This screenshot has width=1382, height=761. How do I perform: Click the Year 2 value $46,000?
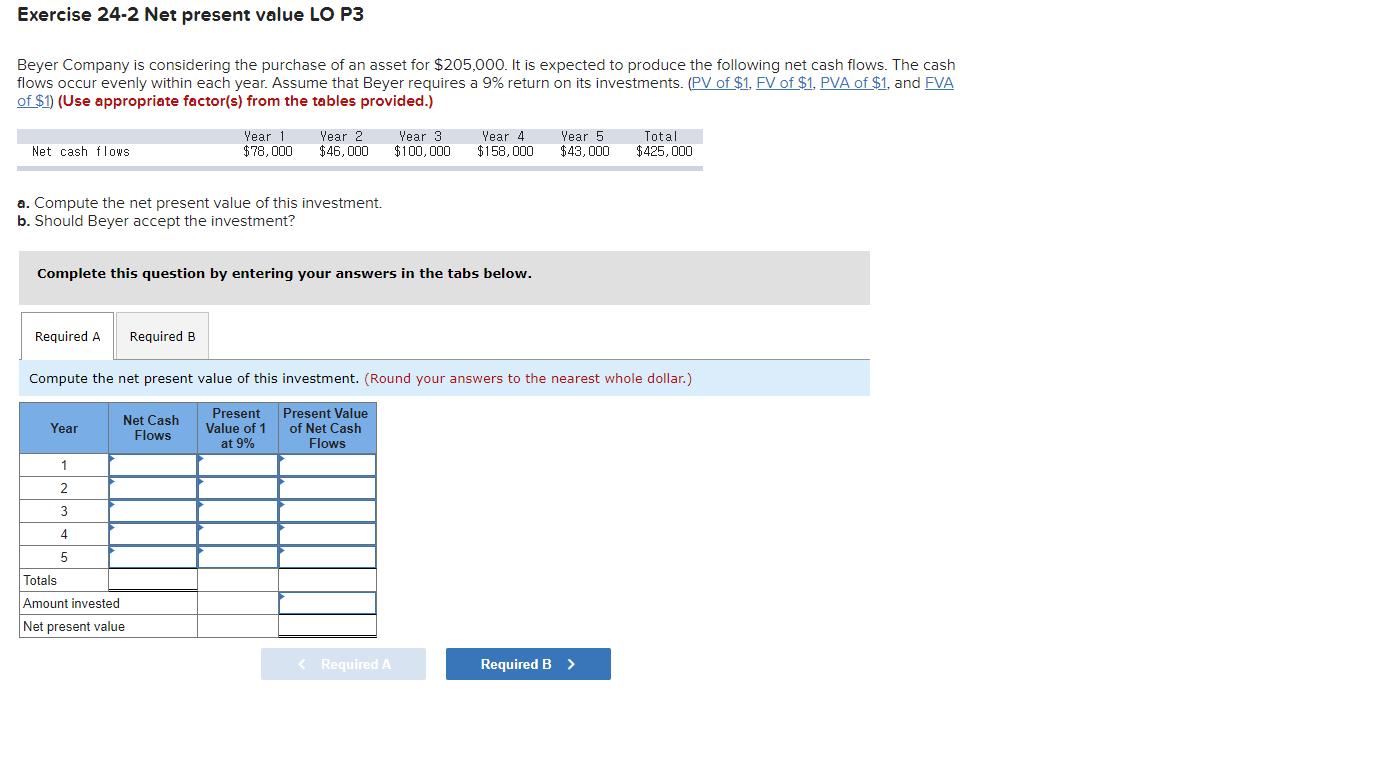click(x=344, y=152)
